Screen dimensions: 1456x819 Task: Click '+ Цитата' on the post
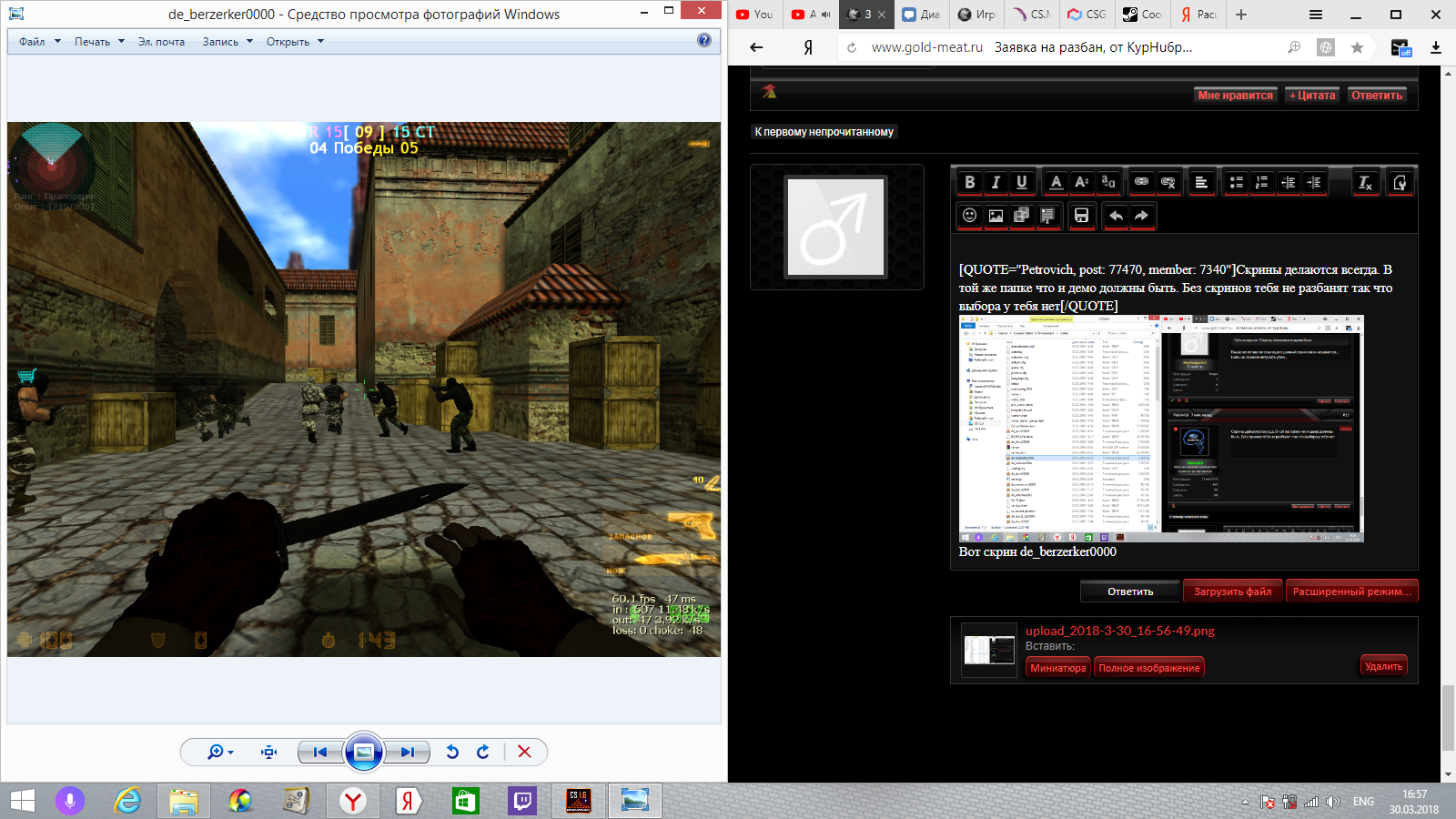pos(1312,96)
